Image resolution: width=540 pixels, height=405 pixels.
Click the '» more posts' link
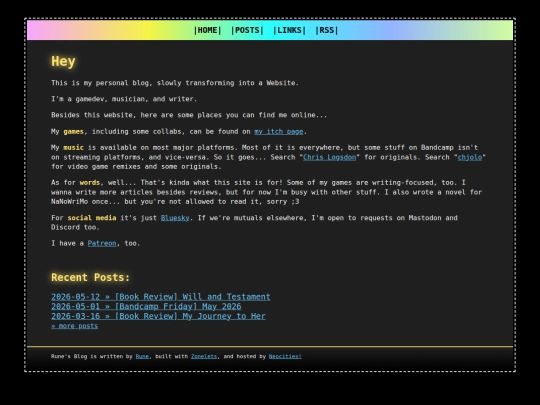tap(74, 326)
